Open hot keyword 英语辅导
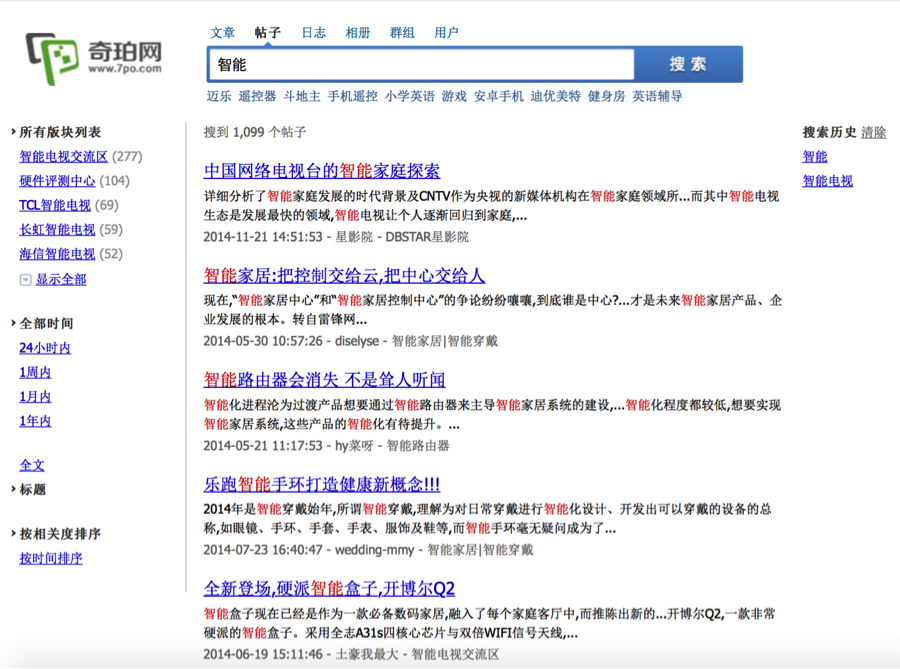The height and width of the screenshot is (669, 900). click(657, 96)
